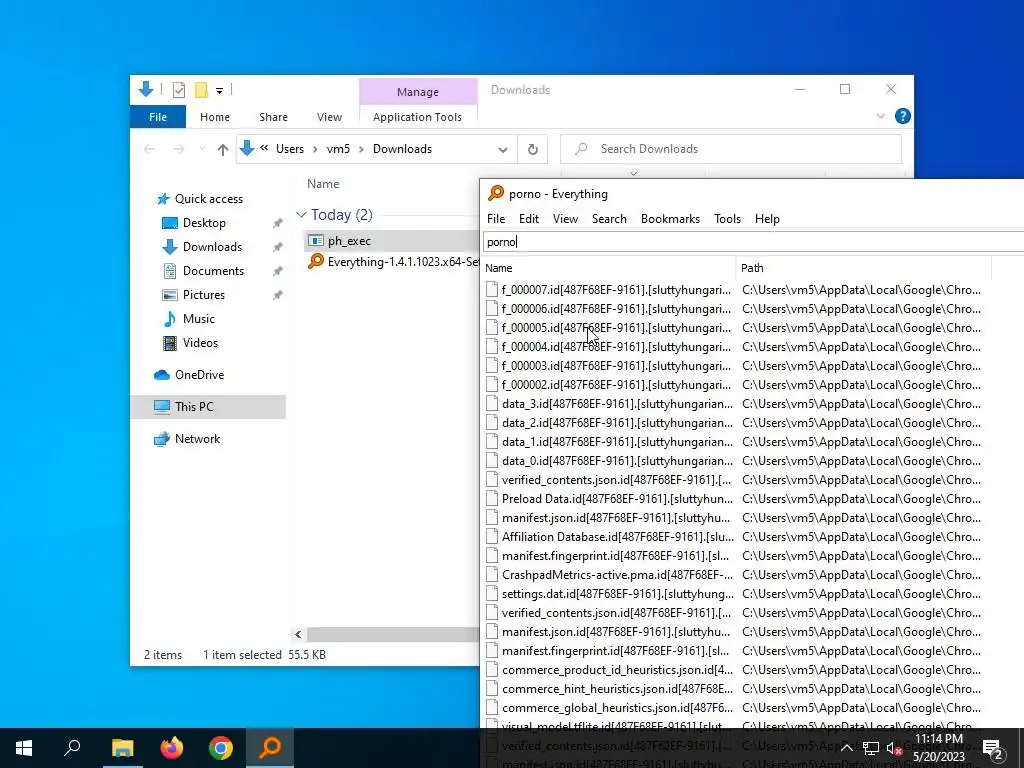Screen dimensions: 1024x768
Task: Sort Explorer files by Name column
Action: [323, 184]
